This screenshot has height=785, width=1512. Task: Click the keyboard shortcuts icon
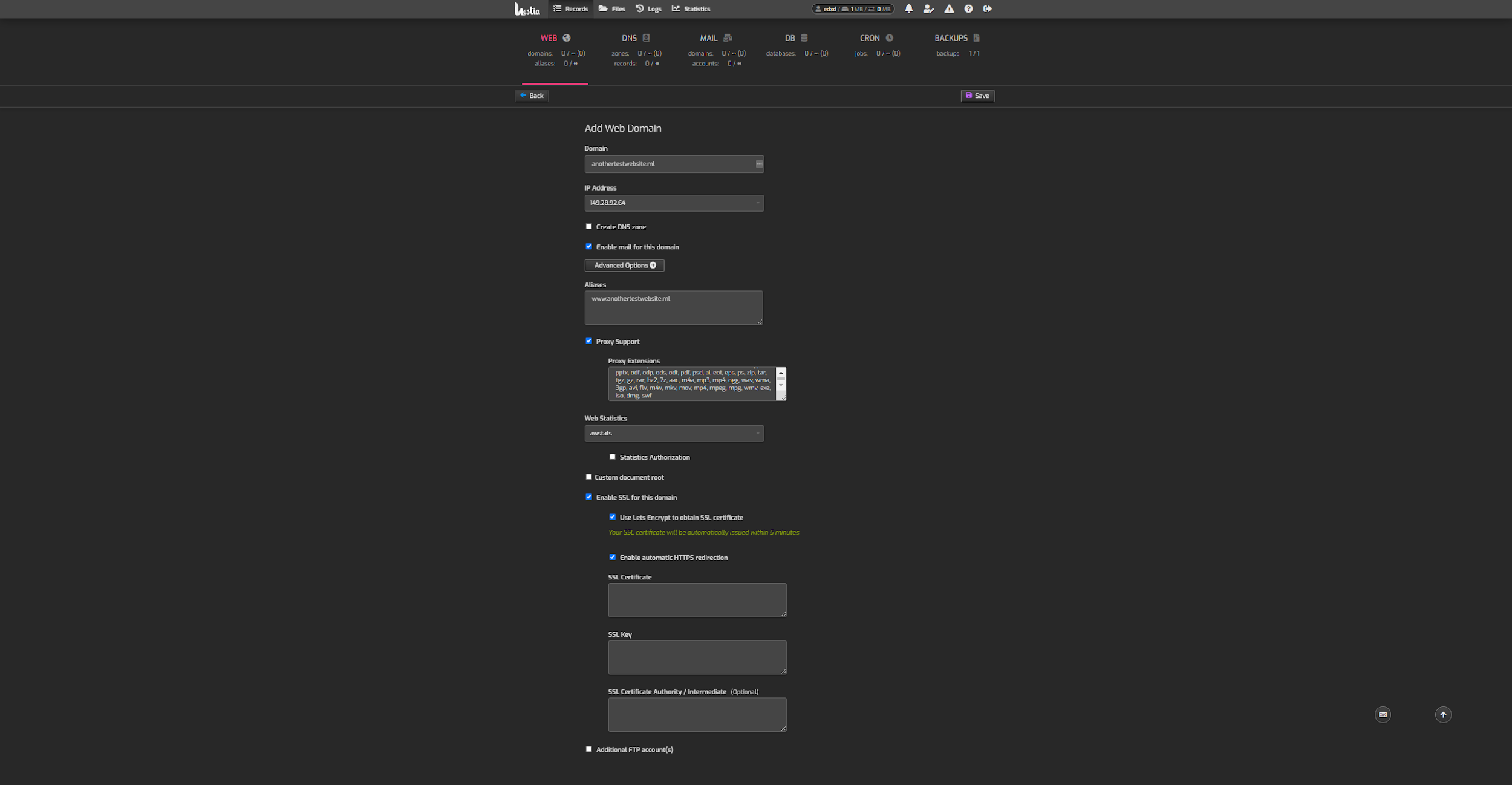pyautogui.click(x=1383, y=715)
